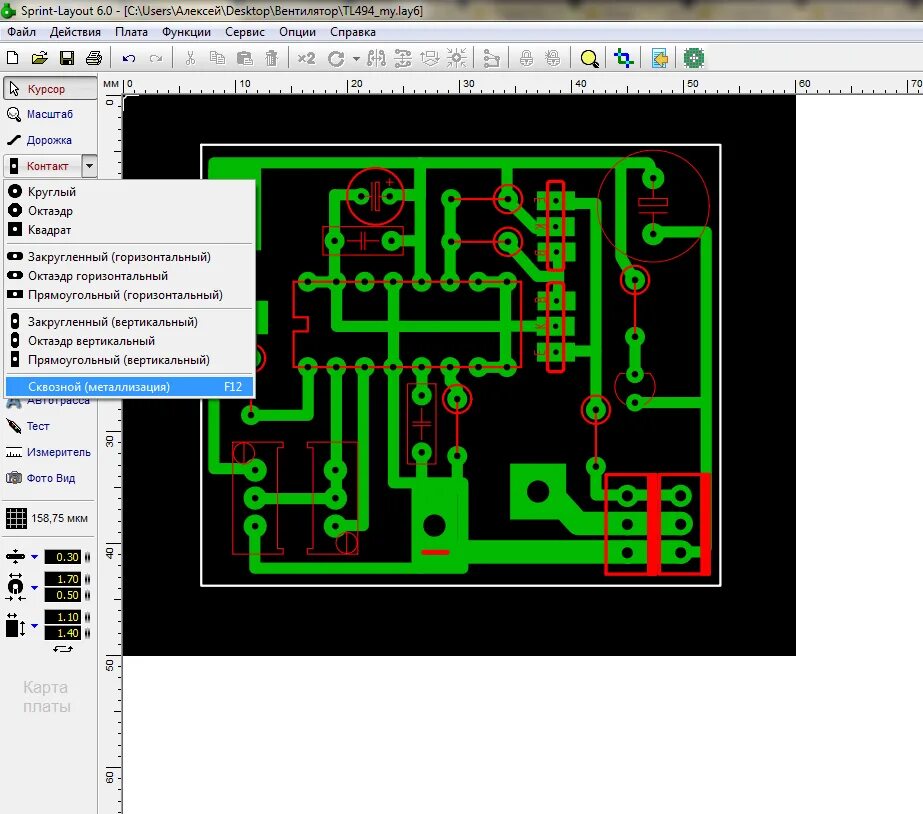
Task: Click the second padlock (unlock) icon
Action: [552, 58]
